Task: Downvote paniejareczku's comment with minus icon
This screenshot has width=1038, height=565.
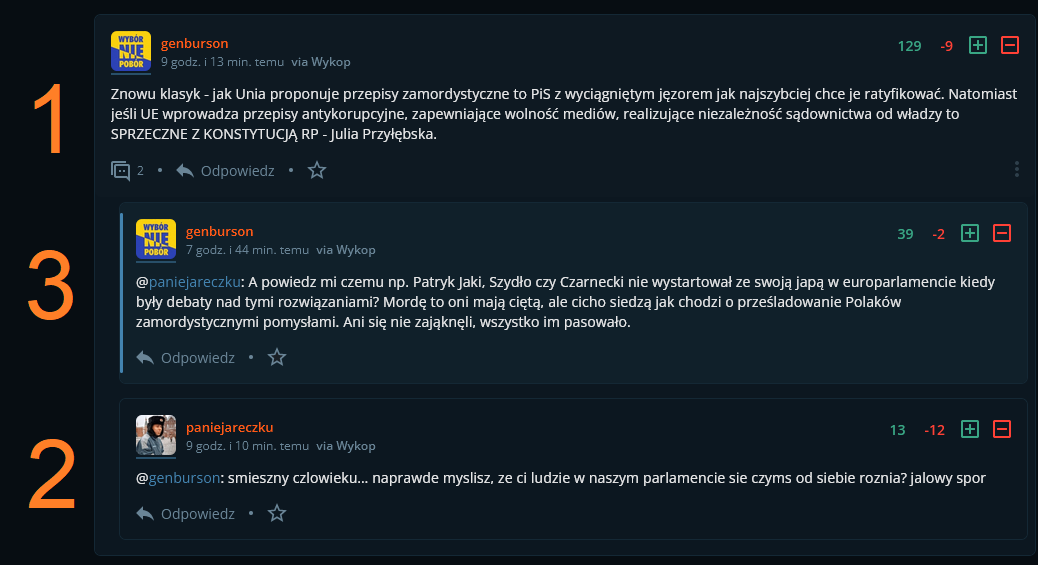Action: (x=1002, y=429)
